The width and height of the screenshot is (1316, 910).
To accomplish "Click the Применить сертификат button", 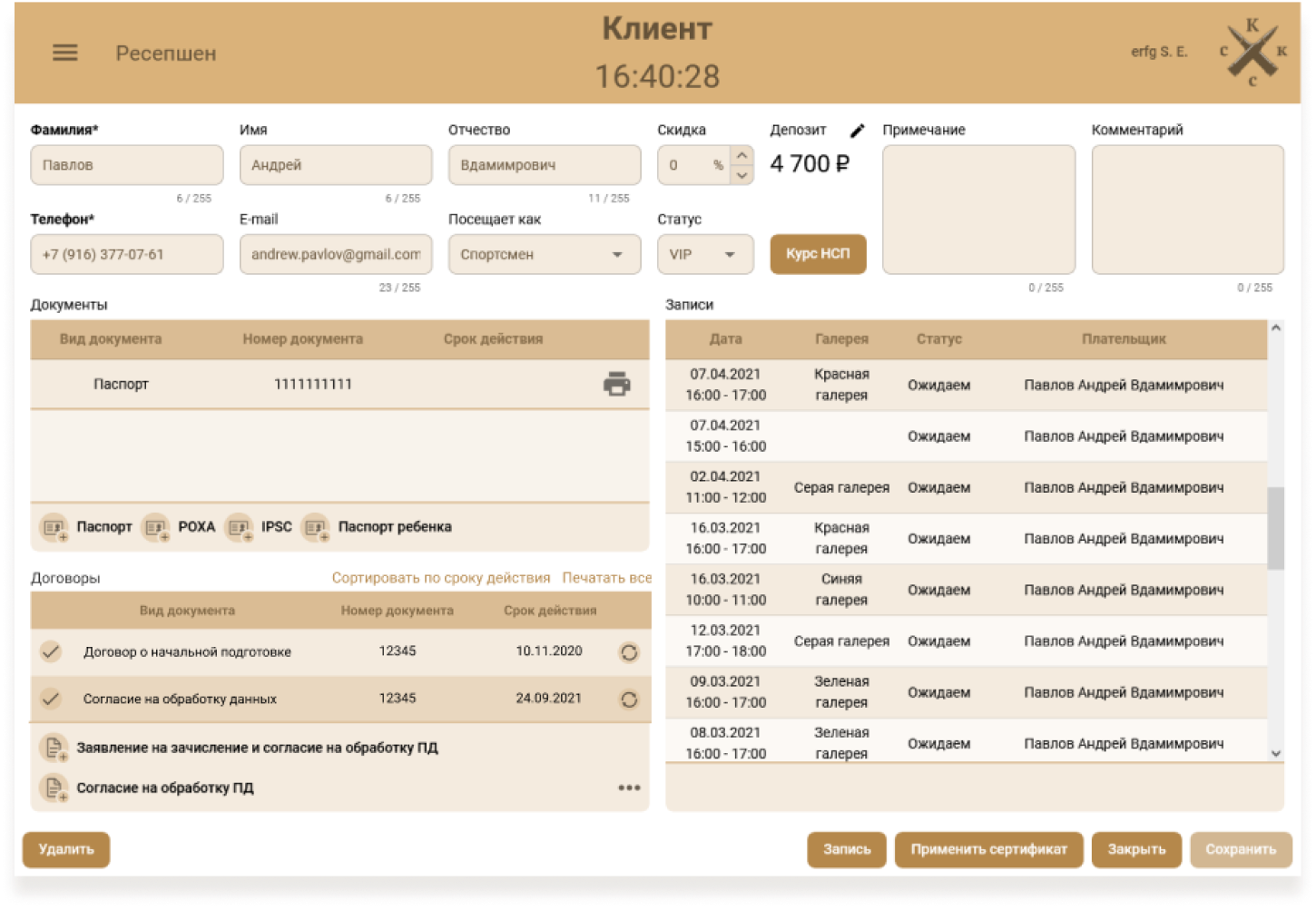I will [x=988, y=850].
